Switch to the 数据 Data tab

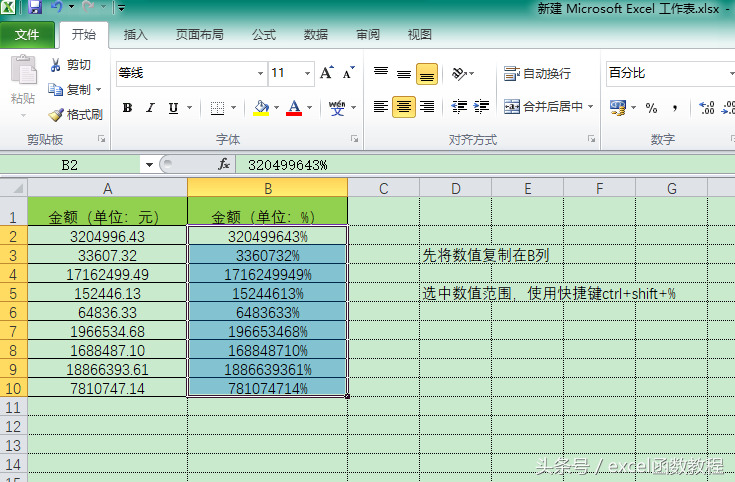point(315,35)
